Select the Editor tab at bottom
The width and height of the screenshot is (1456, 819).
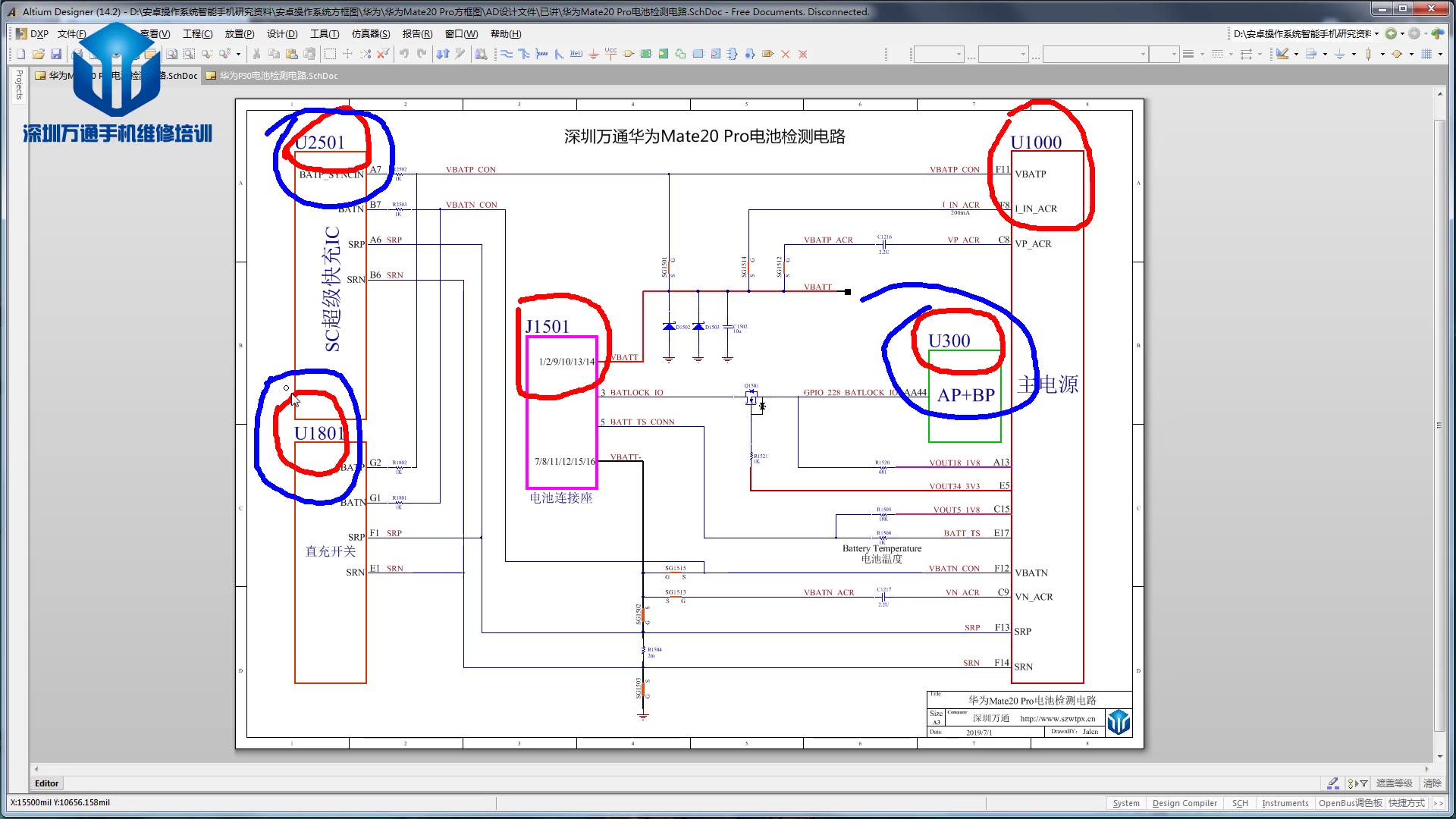46,783
